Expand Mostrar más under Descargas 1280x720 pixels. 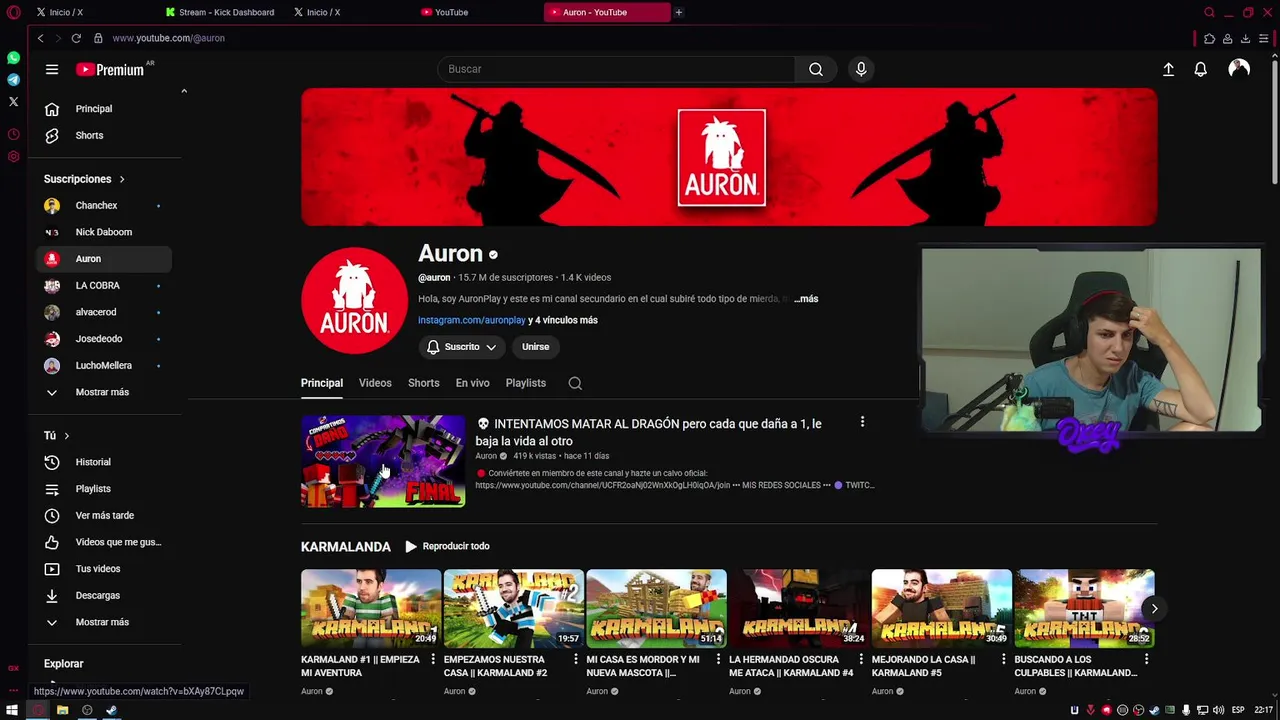pos(104,622)
